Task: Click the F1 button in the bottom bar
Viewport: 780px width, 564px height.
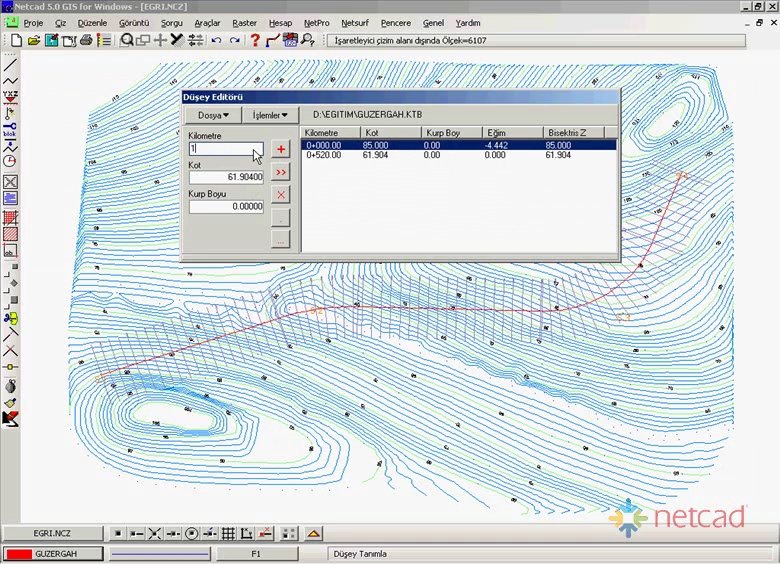Action: [x=256, y=554]
